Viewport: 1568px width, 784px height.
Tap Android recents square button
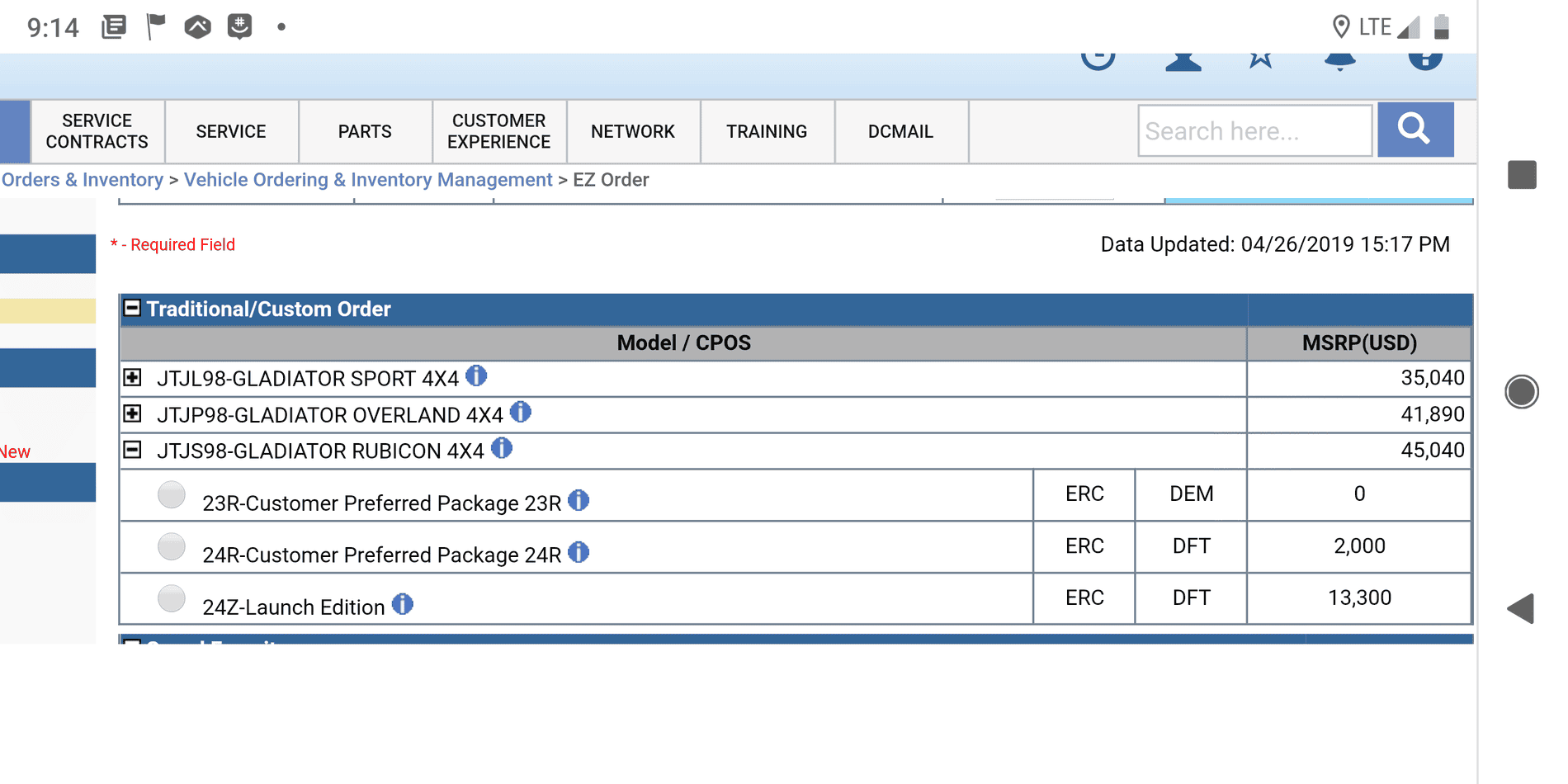point(1522,175)
